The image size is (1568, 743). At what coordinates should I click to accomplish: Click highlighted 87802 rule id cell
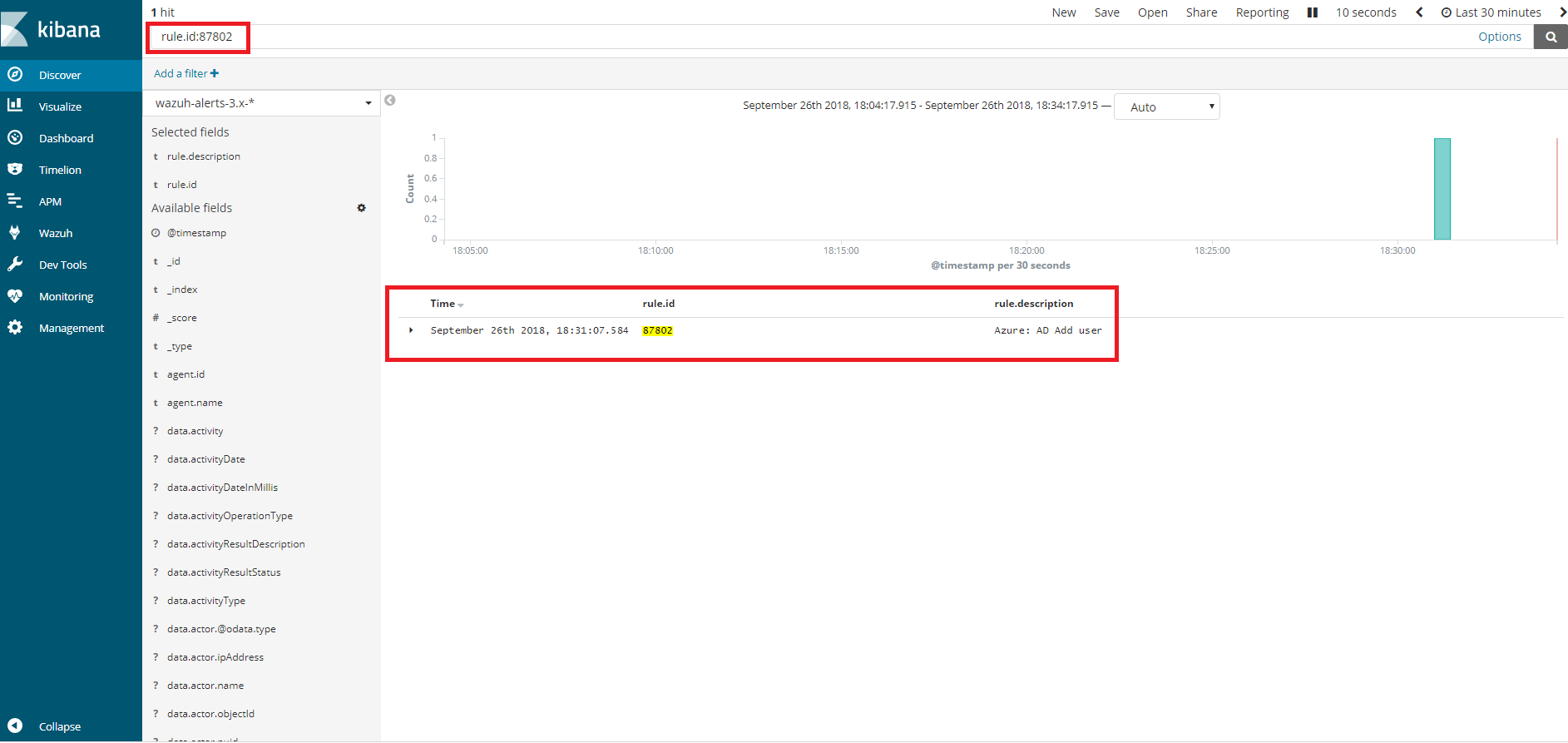tap(657, 330)
